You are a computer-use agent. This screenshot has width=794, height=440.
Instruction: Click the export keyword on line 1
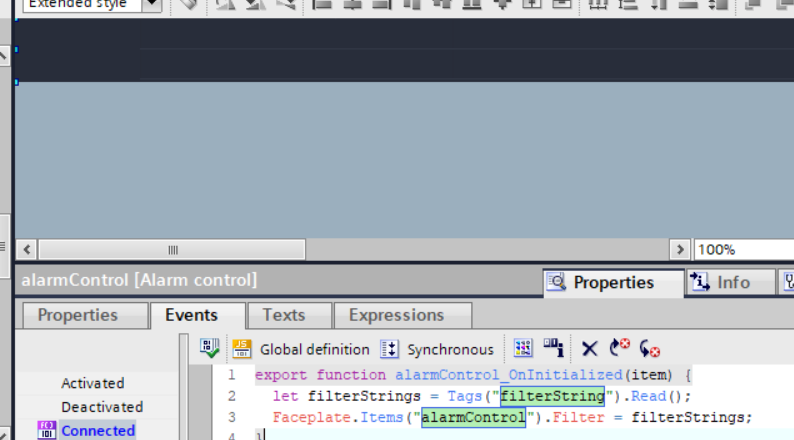(281, 375)
